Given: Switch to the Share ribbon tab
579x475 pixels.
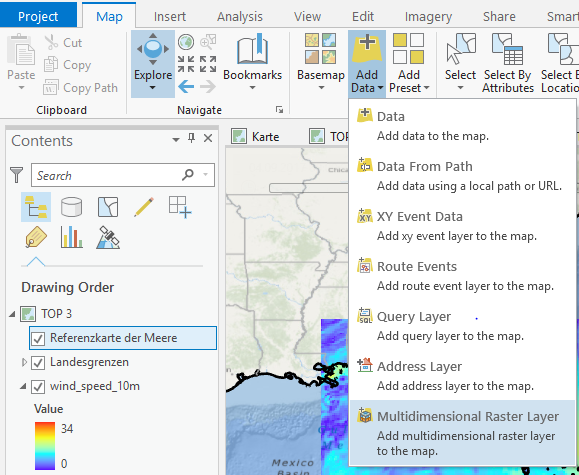Looking at the screenshot, I should click(499, 16).
